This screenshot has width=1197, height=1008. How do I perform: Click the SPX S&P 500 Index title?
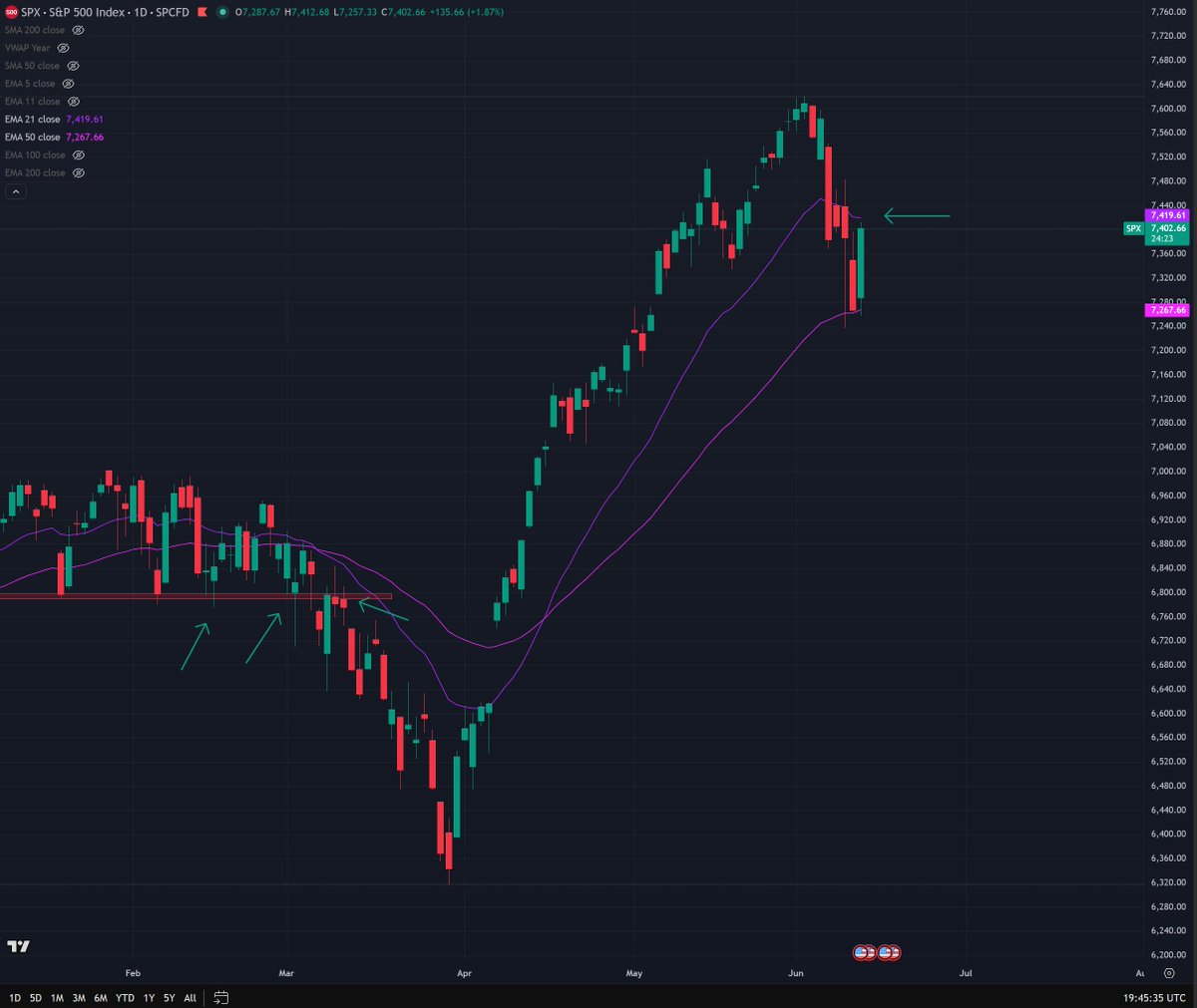click(73, 12)
